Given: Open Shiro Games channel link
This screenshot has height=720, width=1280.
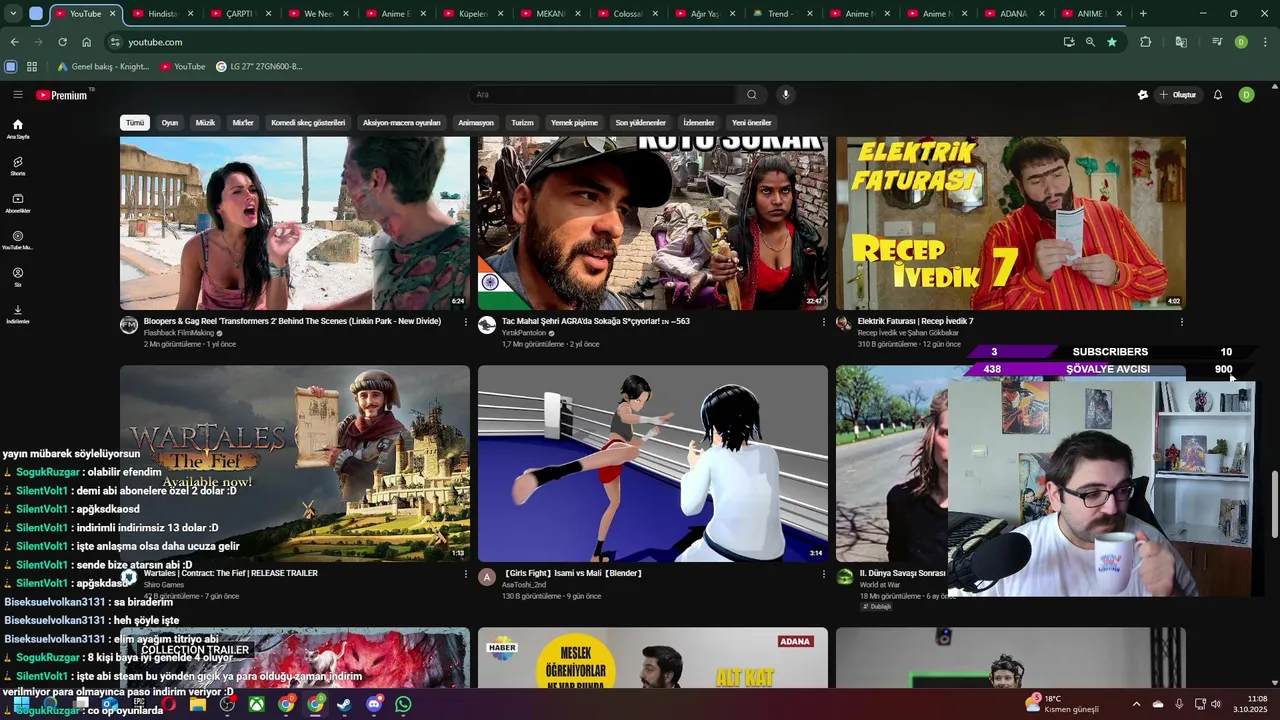Looking at the screenshot, I should [x=164, y=585].
